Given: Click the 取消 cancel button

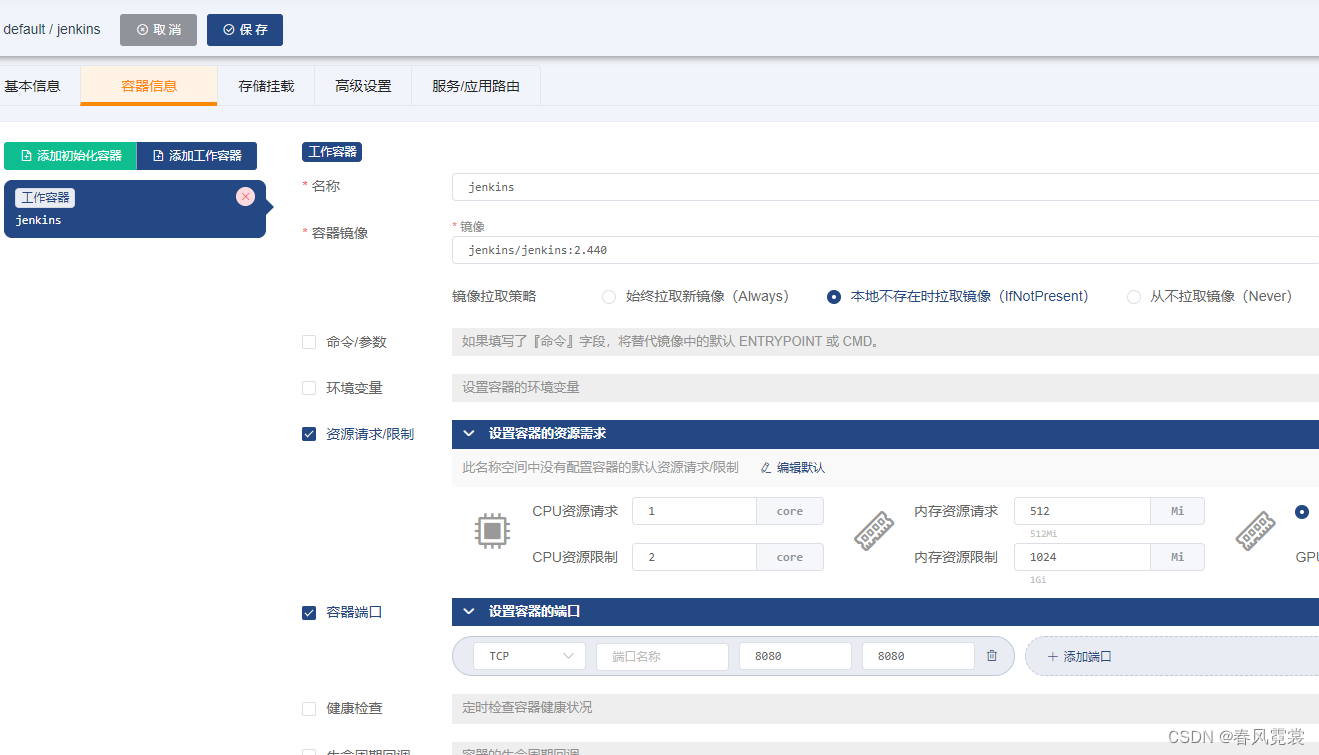Looking at the screenshot, I should 158,30.
